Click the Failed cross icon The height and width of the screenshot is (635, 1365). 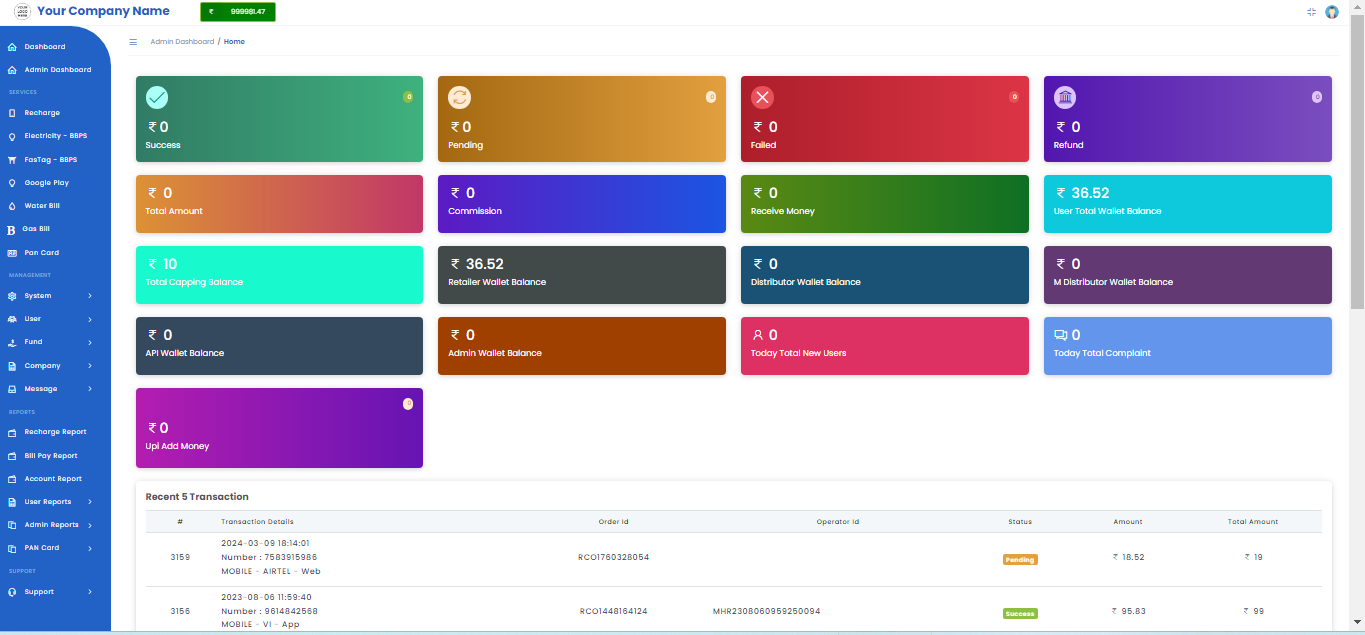pyautogui.click(x=762, y=97)
